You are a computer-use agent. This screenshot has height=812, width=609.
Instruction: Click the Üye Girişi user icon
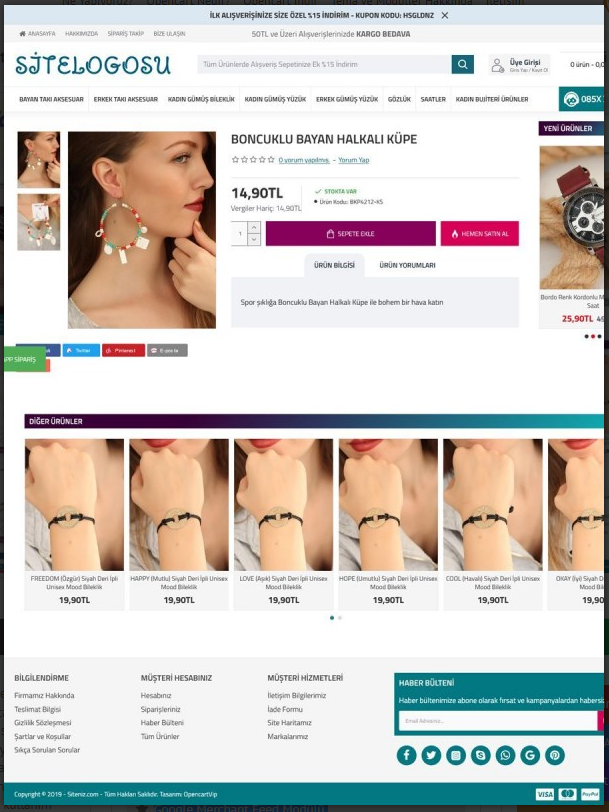pyautogui.click(x=497, y=65)
